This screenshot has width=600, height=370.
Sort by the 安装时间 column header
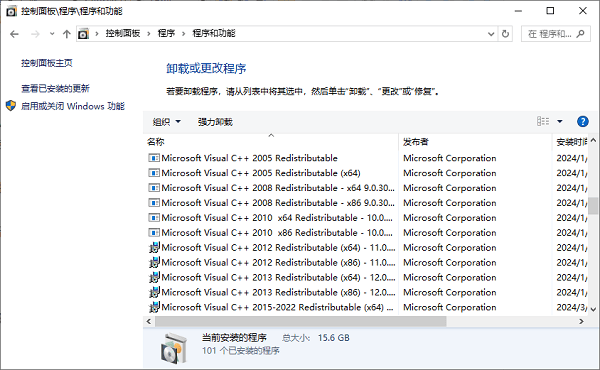[x=571, y=142]
